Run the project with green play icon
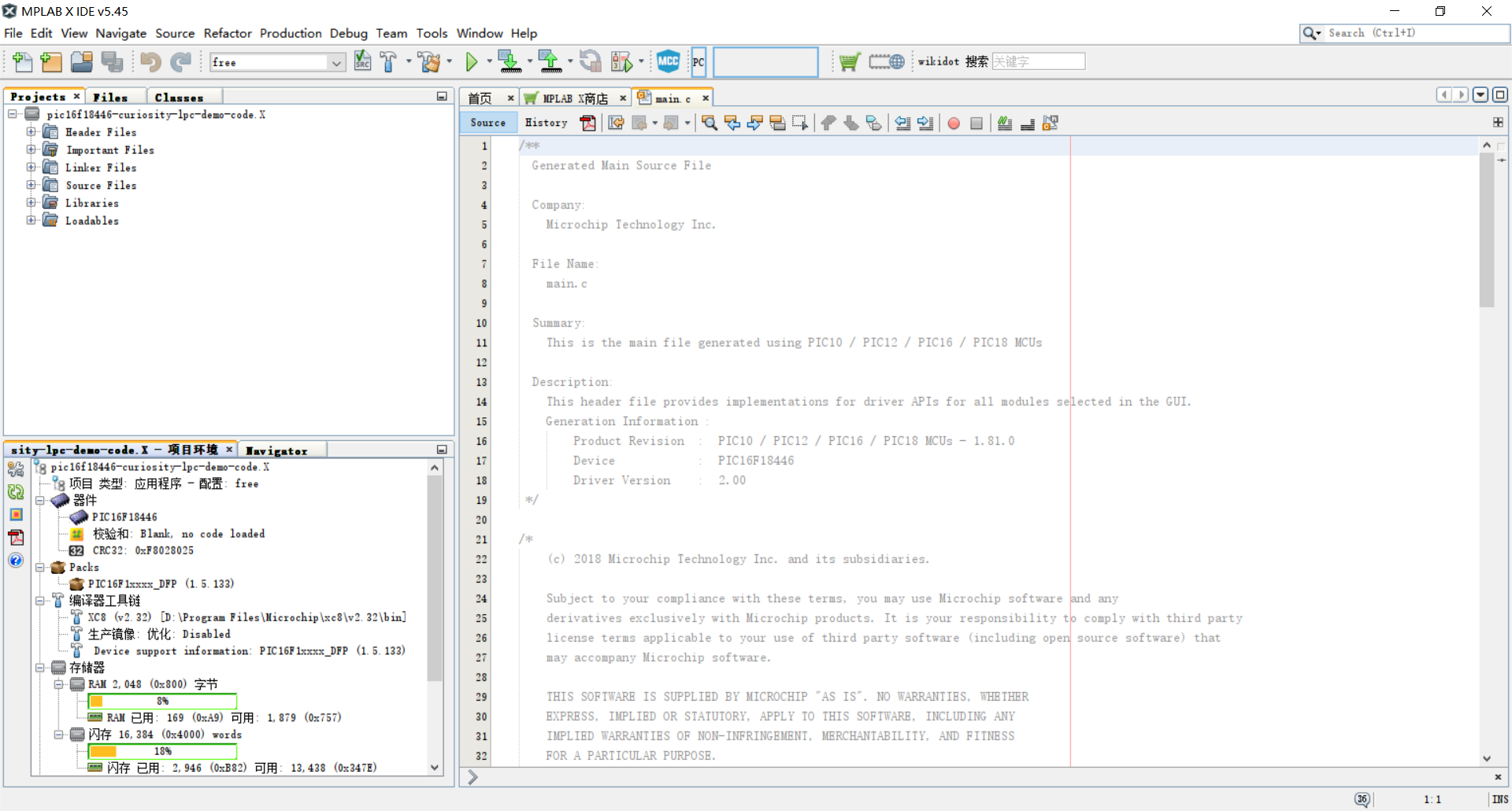The width and height of the screenshot is (1512, 811). tap(472, 61)
